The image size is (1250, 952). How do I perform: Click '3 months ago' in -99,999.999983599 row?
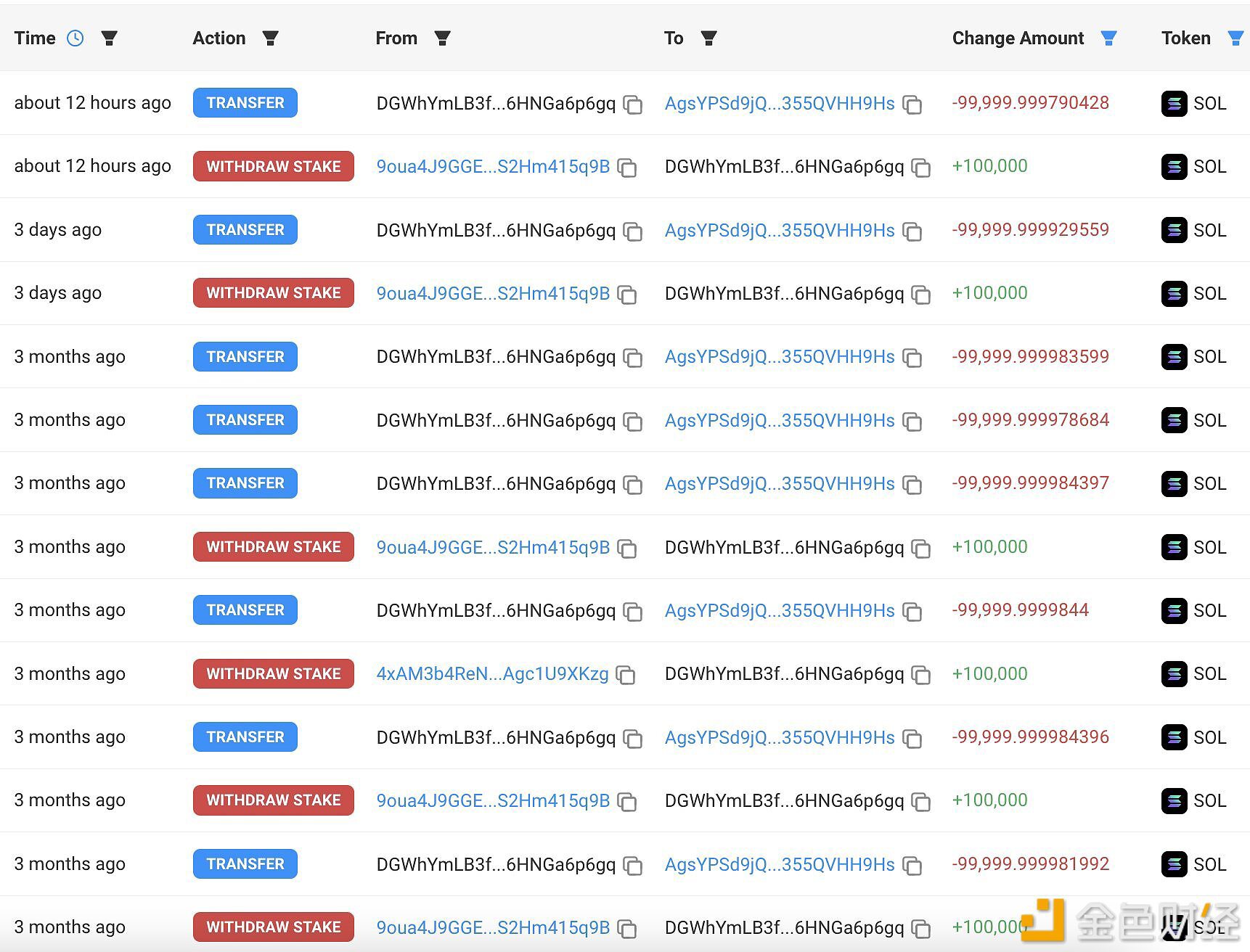coord(70,357)
